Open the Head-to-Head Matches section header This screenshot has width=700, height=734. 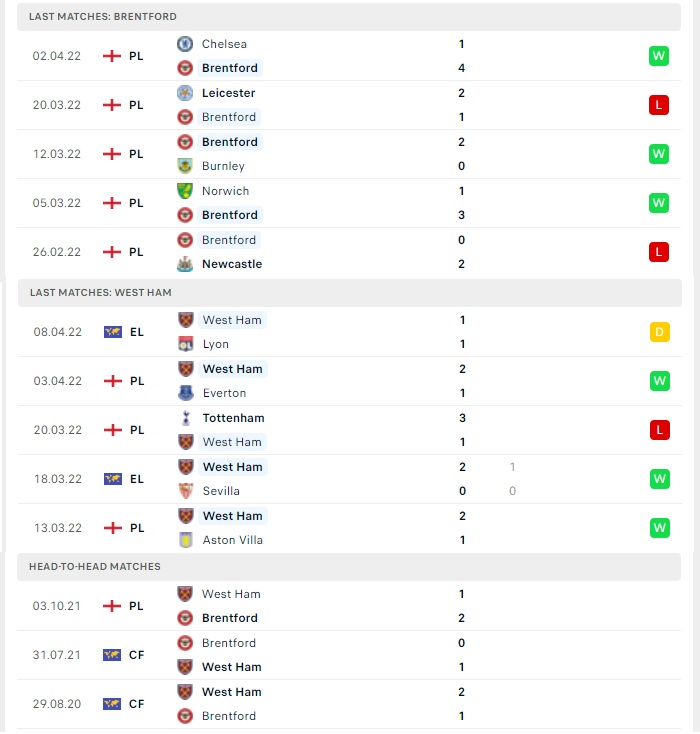click(349, 567)
